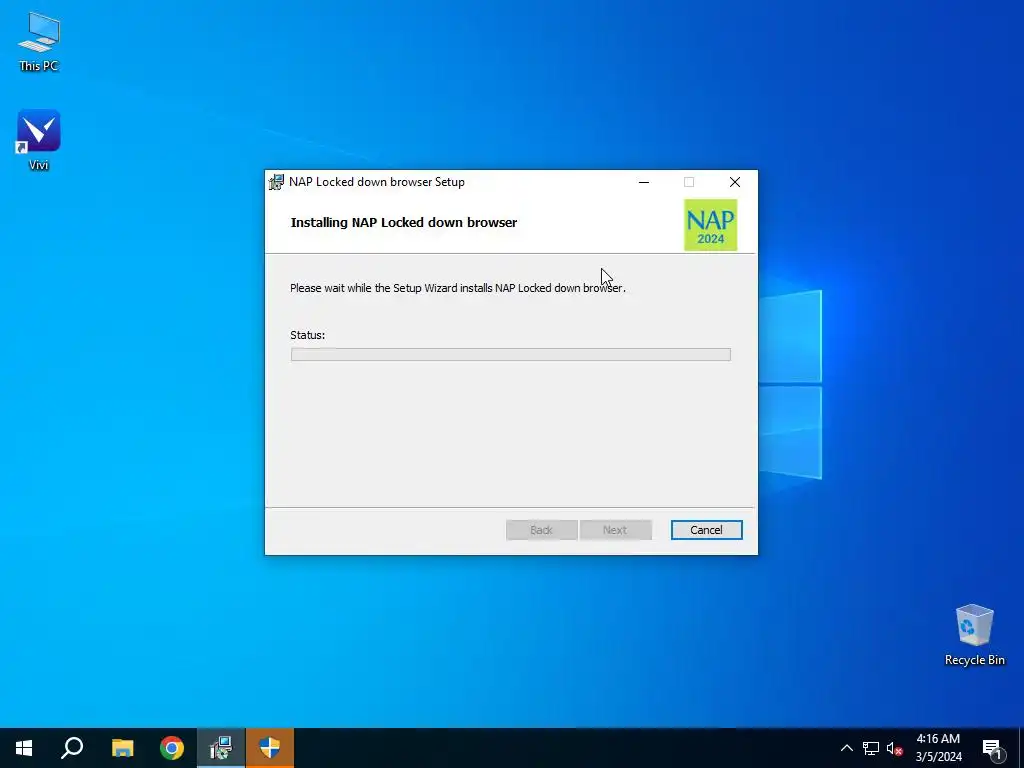Open taskbar Search
The width and height of the screenshot is (1024, 768).
pos(72,748)
